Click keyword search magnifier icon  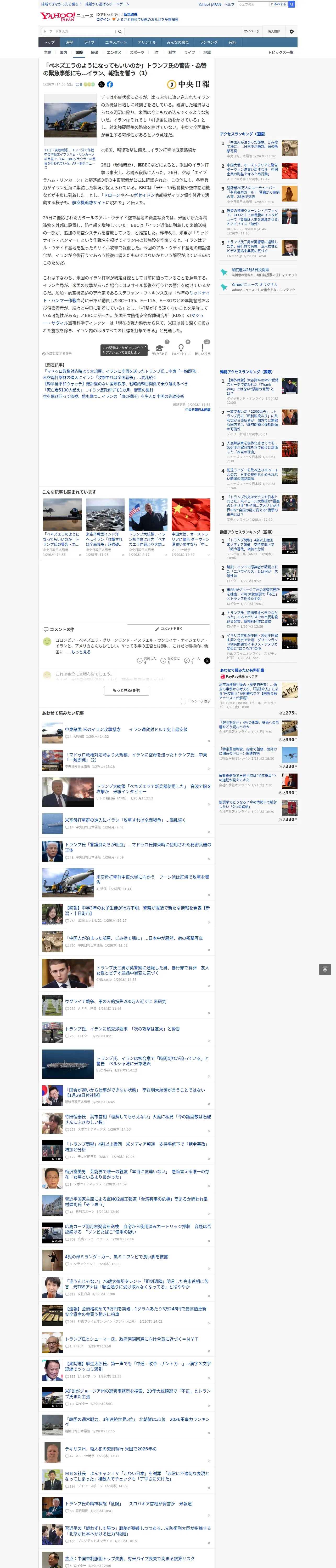[120, 31]
